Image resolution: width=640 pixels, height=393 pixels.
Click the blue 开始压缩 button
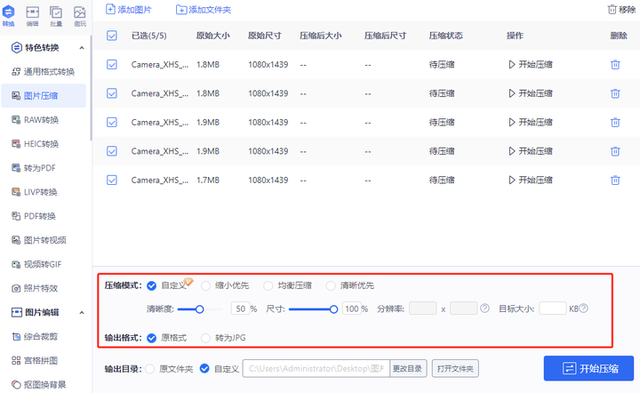[x=589, y=368]
